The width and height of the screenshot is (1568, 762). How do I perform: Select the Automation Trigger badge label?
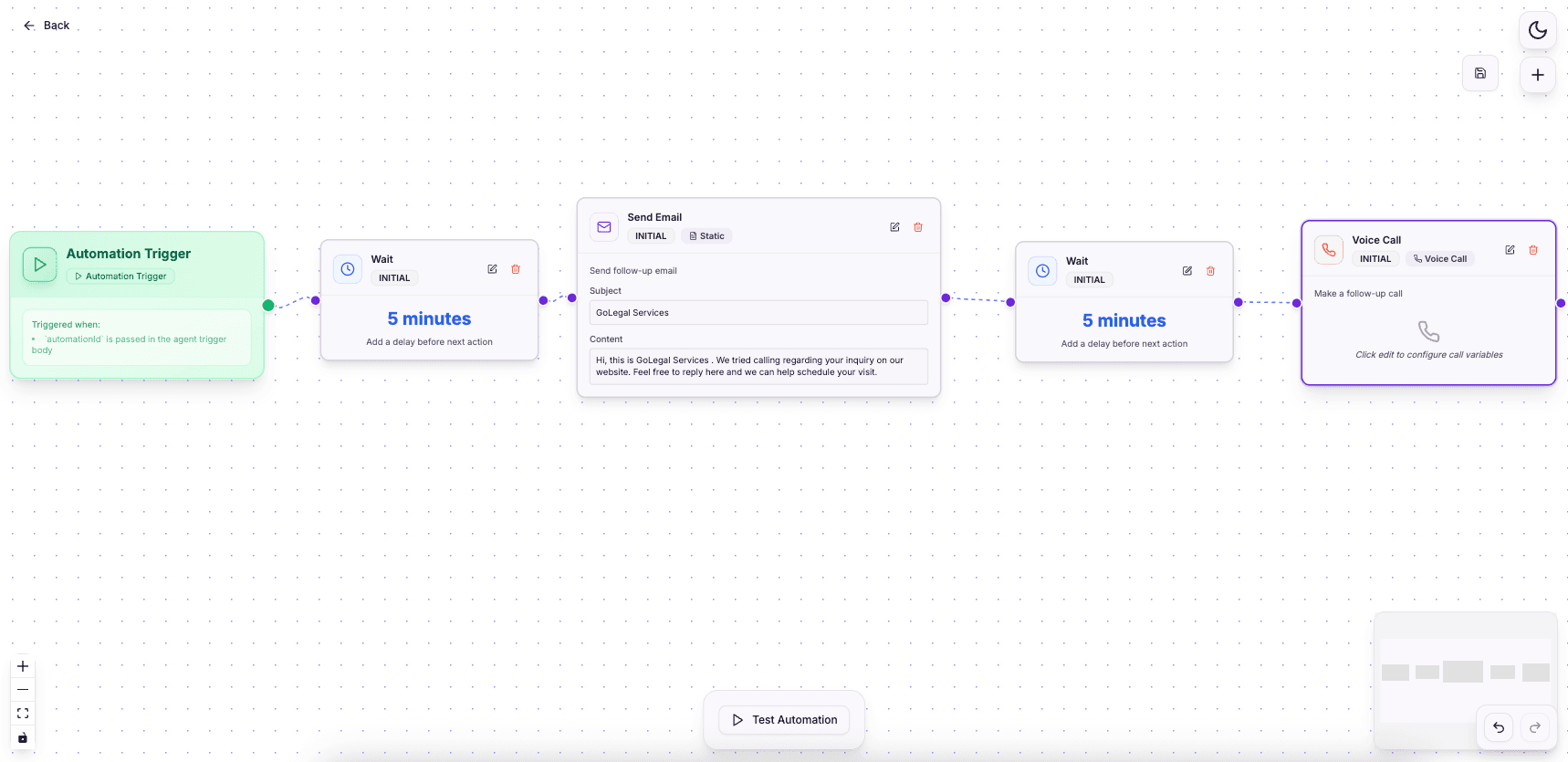click(120, 277)
